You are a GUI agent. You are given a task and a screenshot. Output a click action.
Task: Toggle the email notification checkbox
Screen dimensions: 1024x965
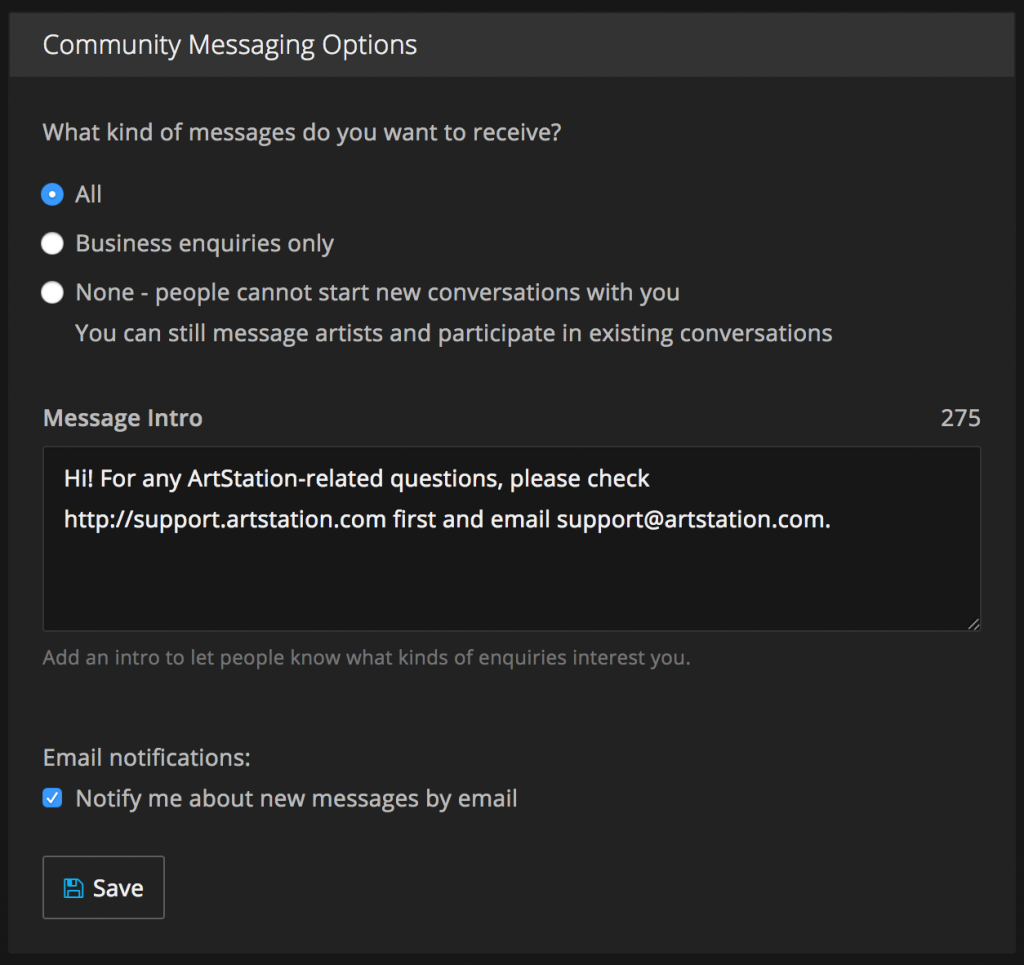tap(53, 798)
